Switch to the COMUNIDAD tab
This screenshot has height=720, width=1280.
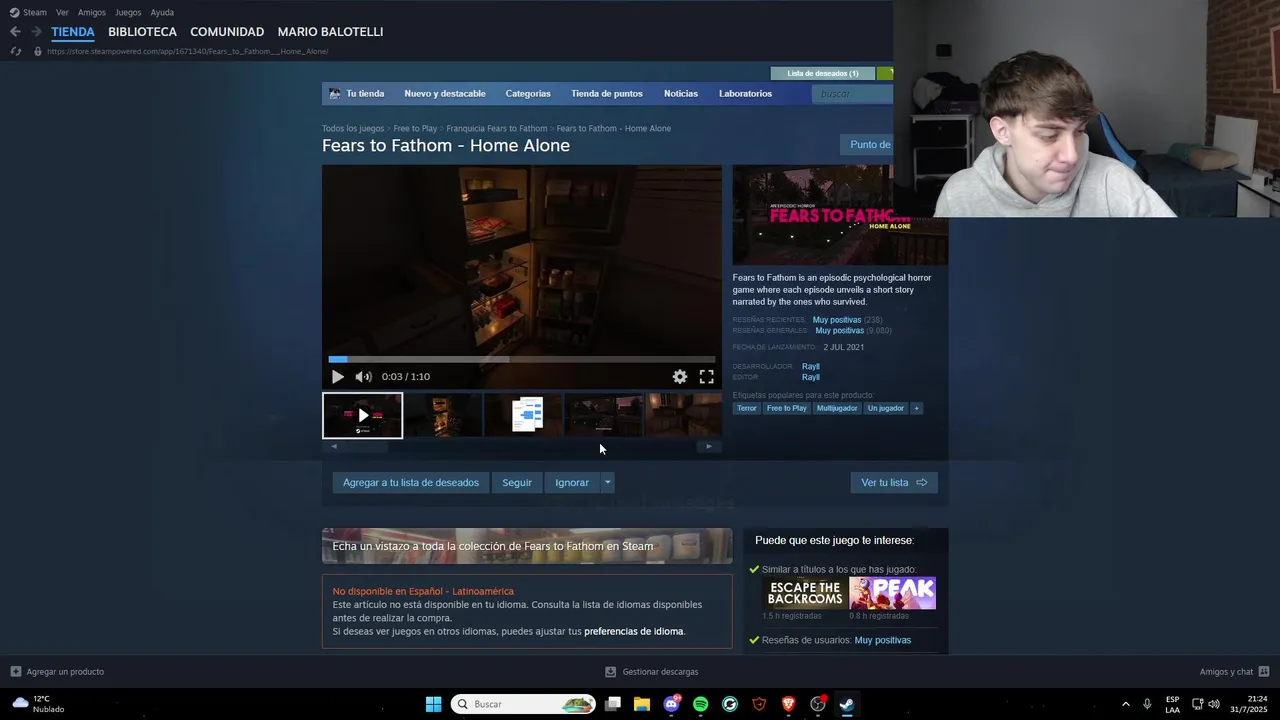pyautogui.click(x=227, y=32)
